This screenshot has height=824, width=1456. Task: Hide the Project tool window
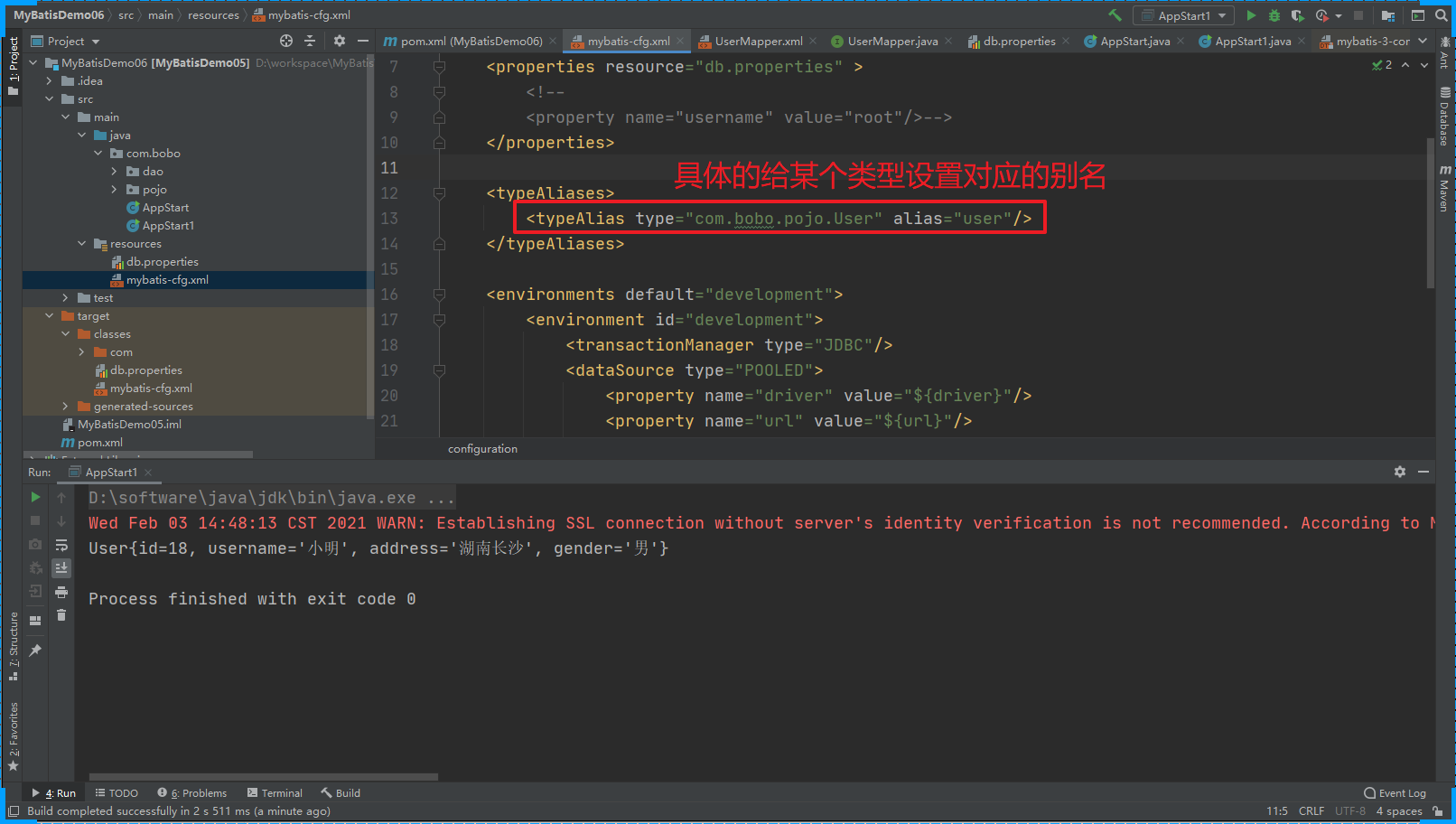[x=363, y=41]
